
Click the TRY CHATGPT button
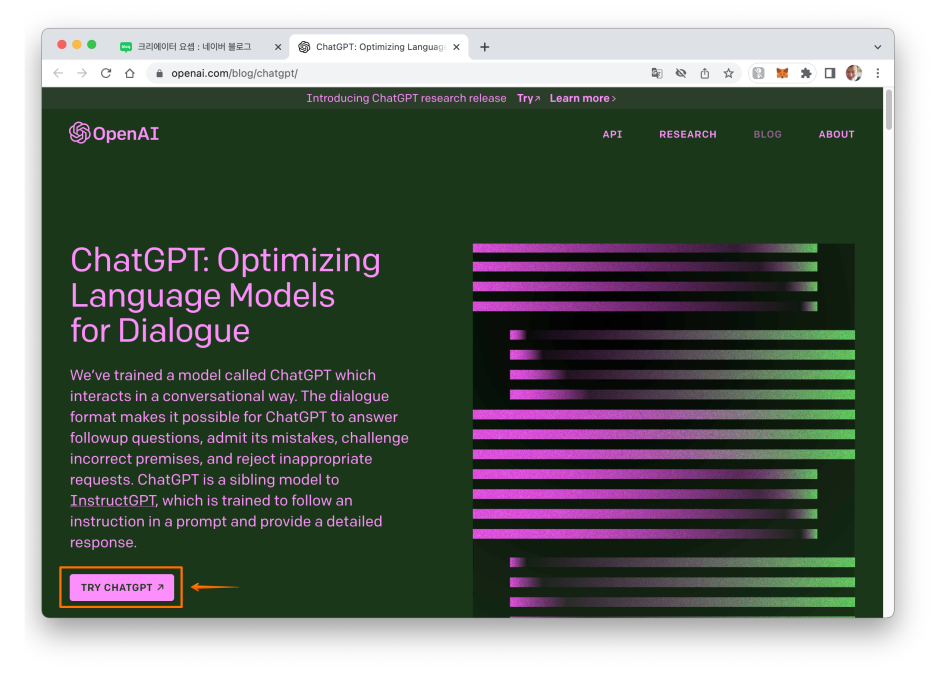tap(122, 588)
